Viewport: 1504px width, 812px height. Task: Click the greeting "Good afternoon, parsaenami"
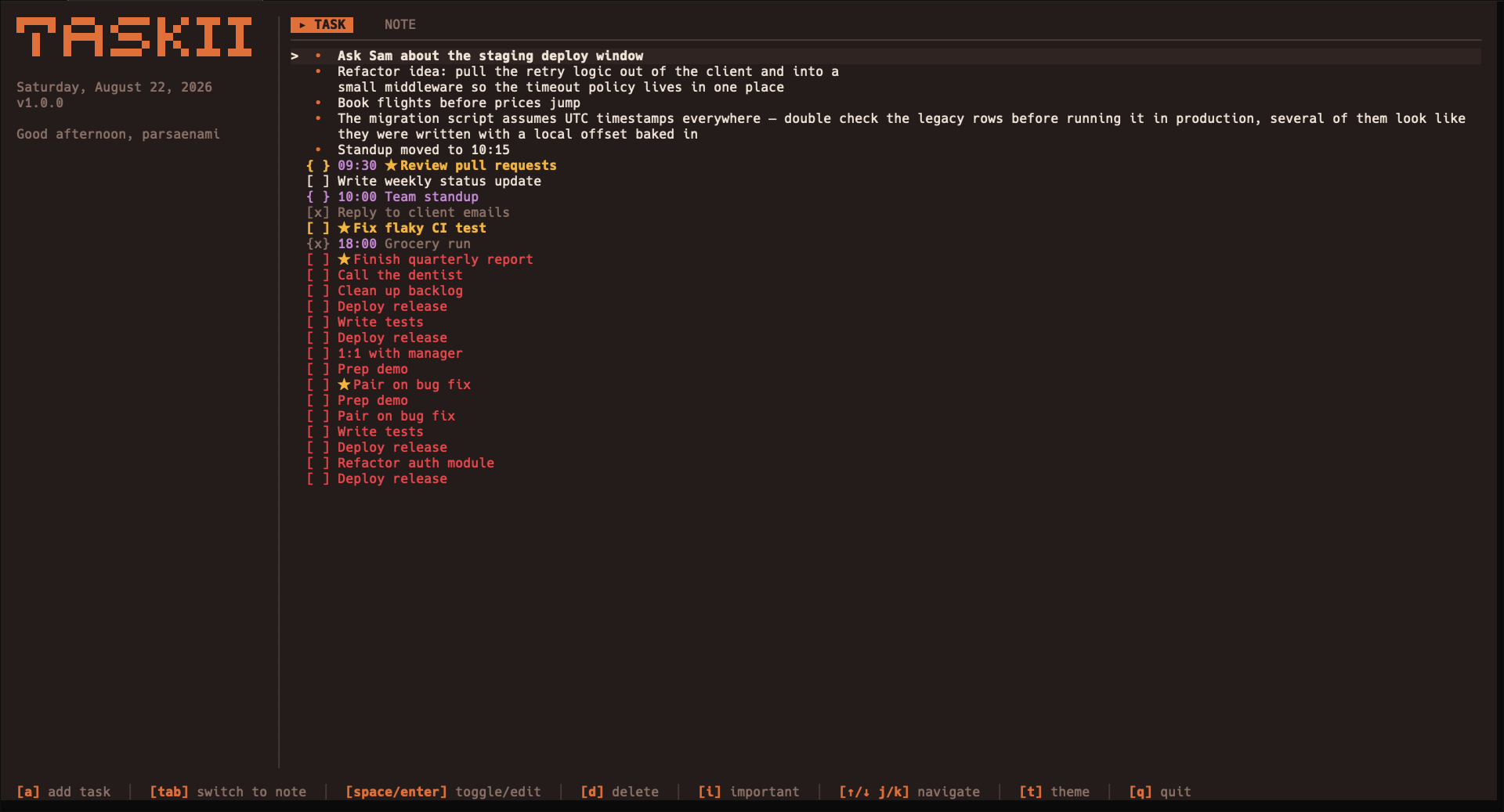(x=118, y=134)
